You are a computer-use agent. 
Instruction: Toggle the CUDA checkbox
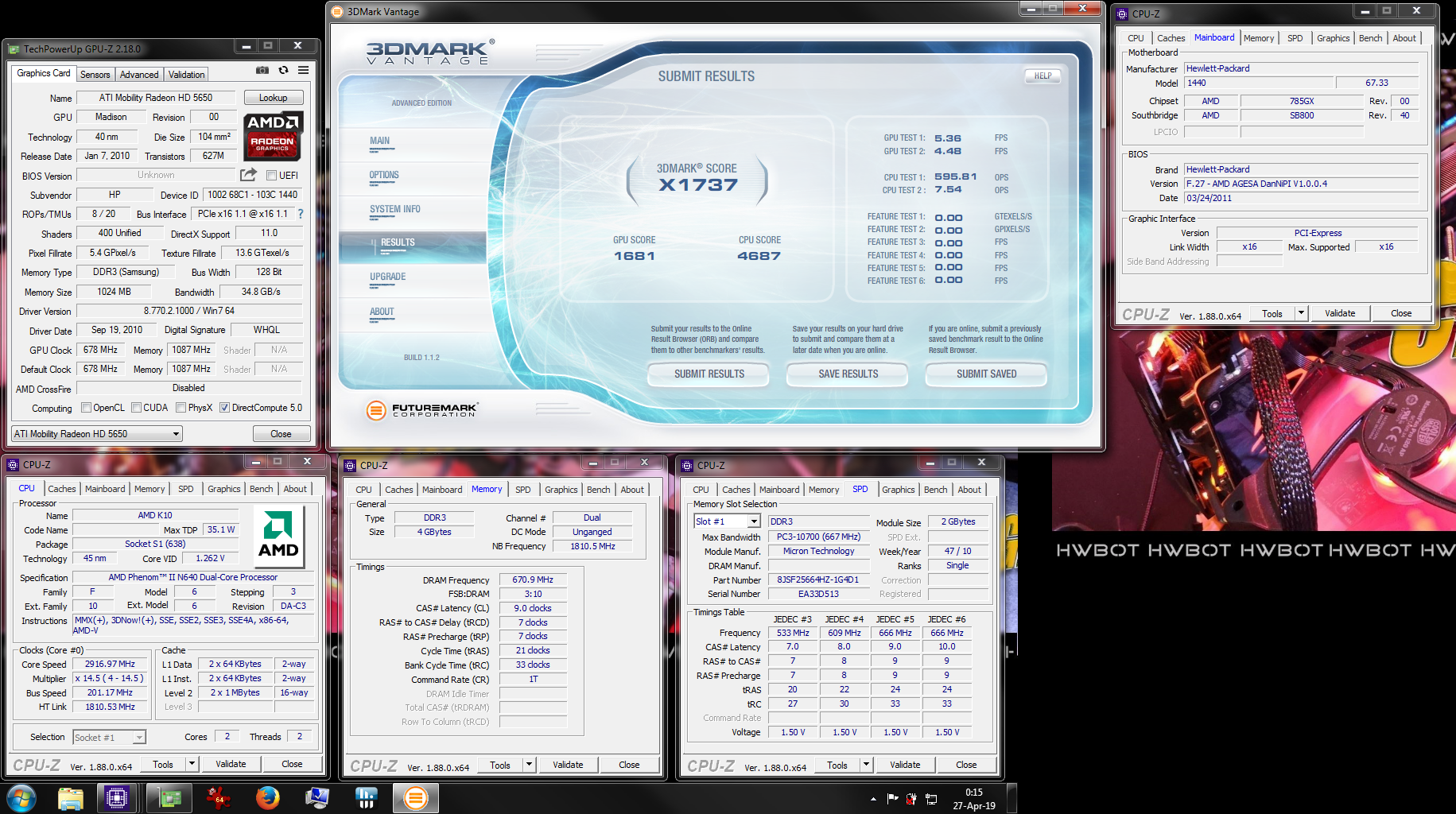click(137, 408)
